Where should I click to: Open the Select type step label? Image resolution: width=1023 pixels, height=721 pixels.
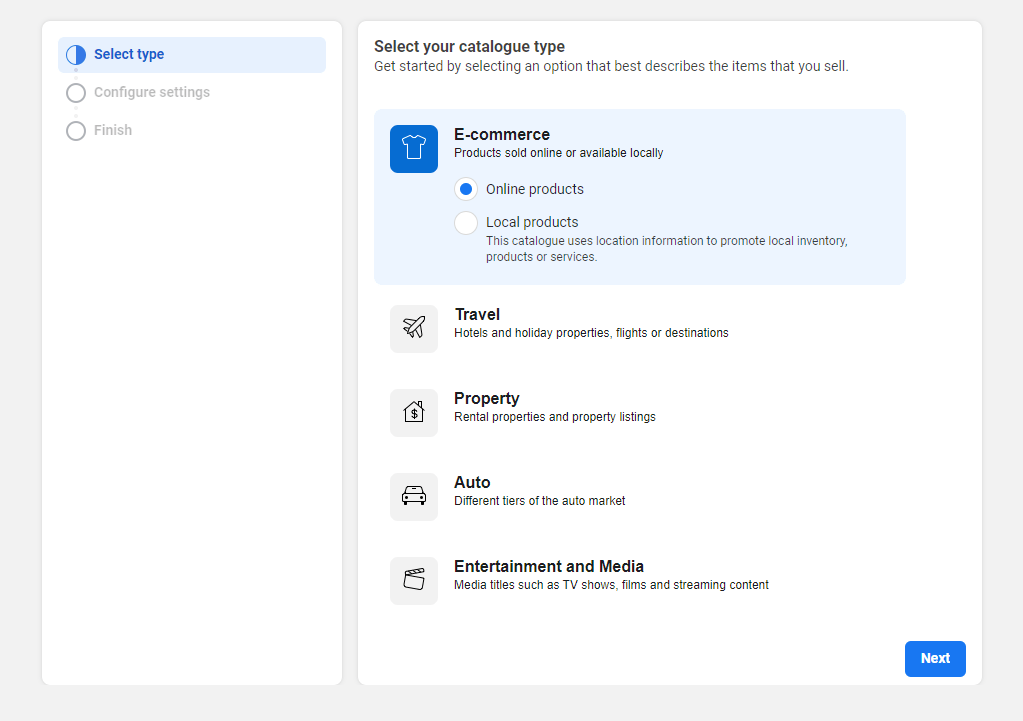129,55
